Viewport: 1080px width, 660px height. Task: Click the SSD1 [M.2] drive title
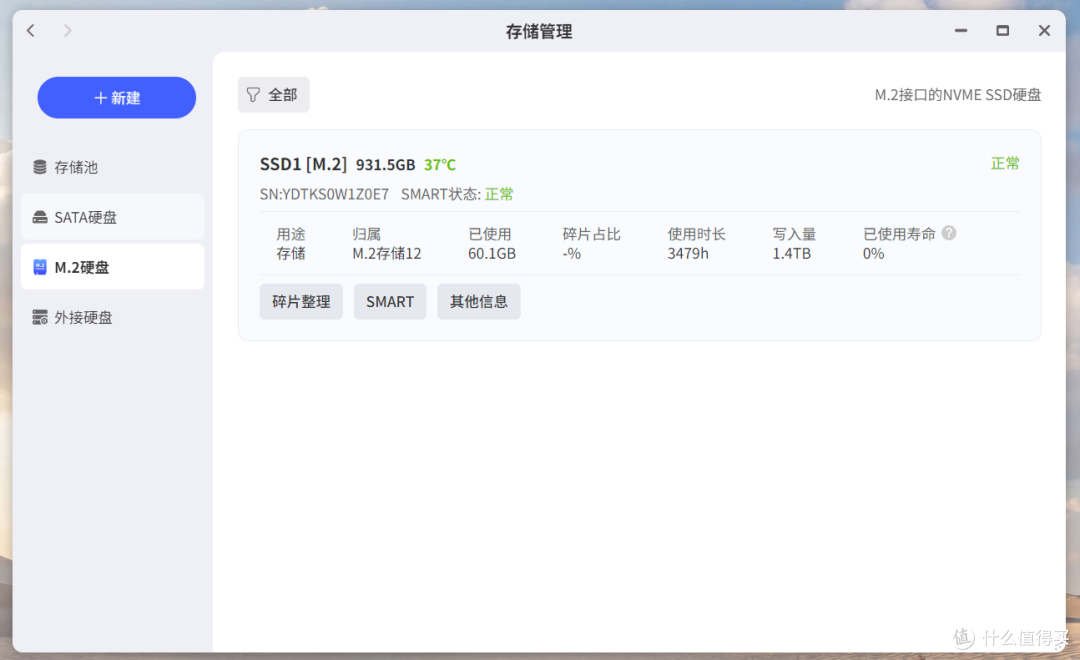(303, 164)
